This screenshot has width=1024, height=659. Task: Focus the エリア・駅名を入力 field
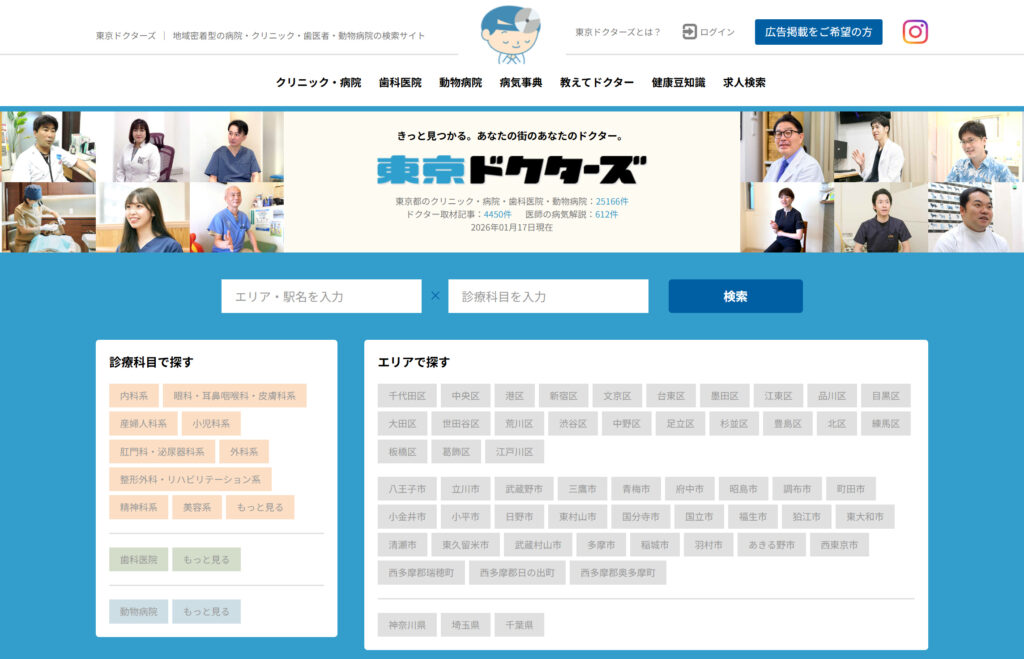(321, 296)
